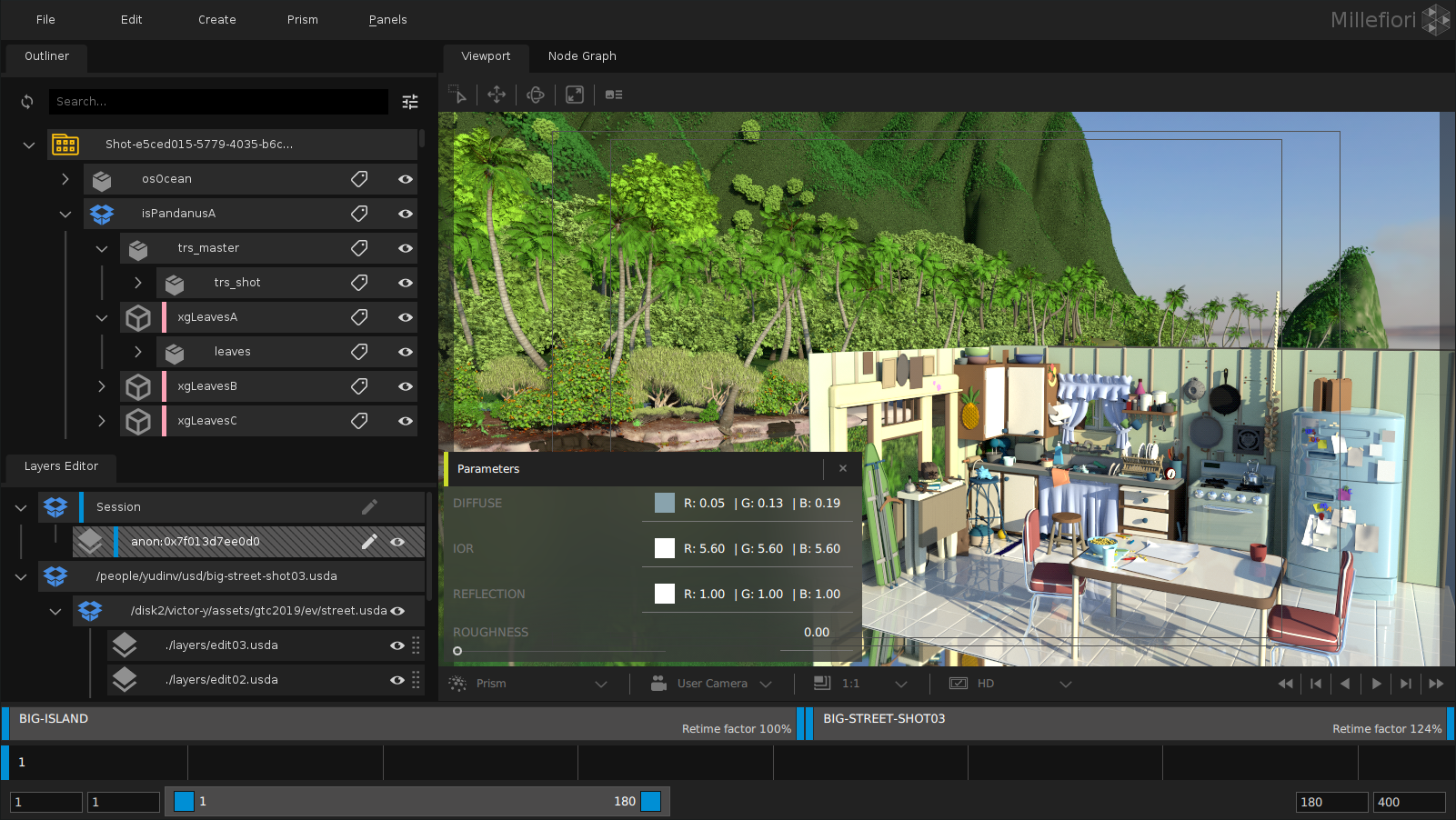Select the Rotate tool in viewport toolbar
The height and width of the screenshot is (820, 1456).
pos(536,95)
